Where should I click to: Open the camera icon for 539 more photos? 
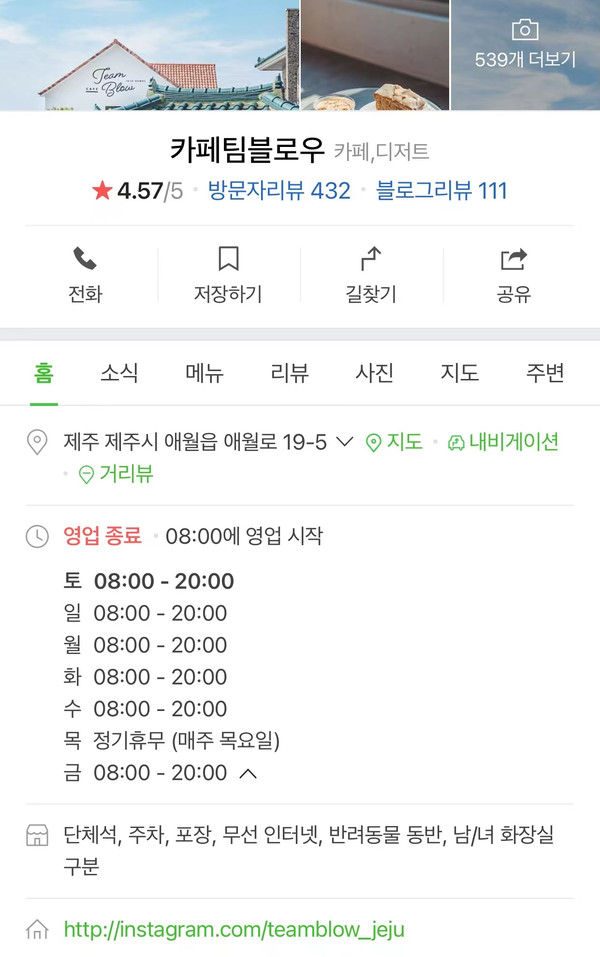coord(525,30)
